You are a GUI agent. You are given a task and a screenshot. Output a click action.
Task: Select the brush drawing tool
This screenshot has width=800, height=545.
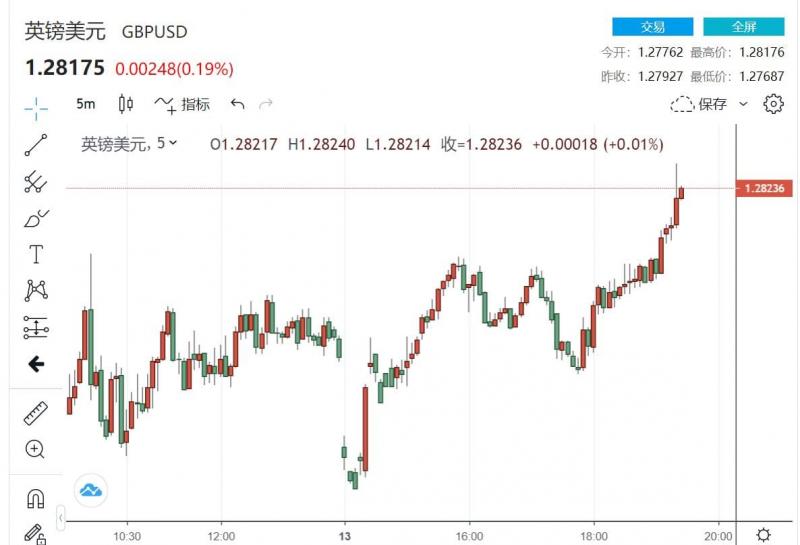(x=36, y=217)
